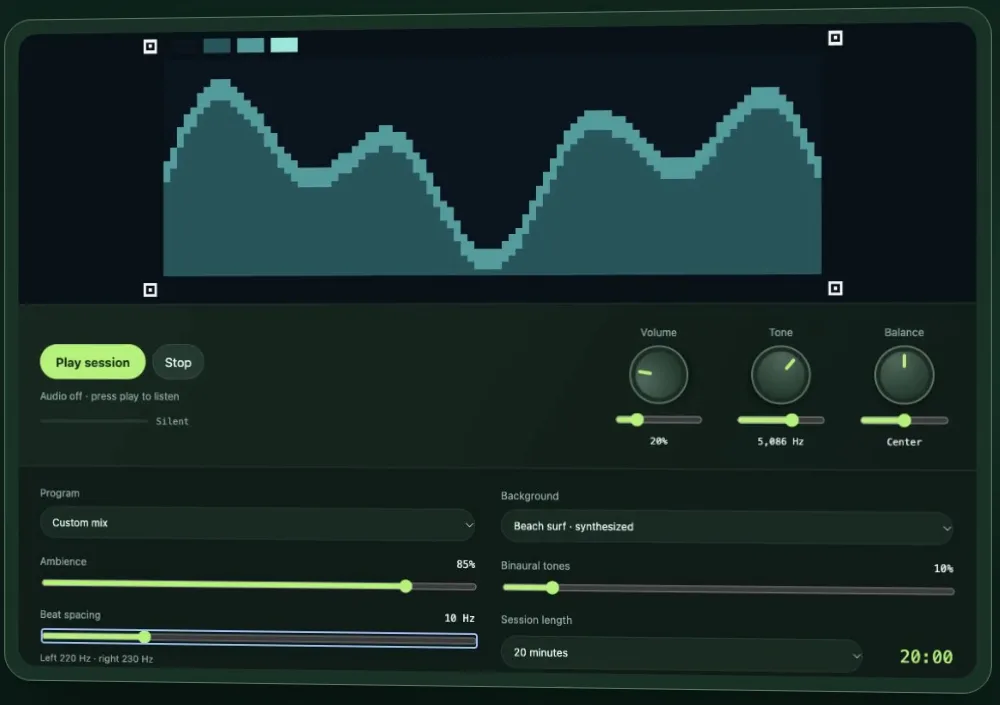The height and width of the screenshot is (705, 1000).
Task: Click the 20:00 session timer
Action: tap(926, 657)
